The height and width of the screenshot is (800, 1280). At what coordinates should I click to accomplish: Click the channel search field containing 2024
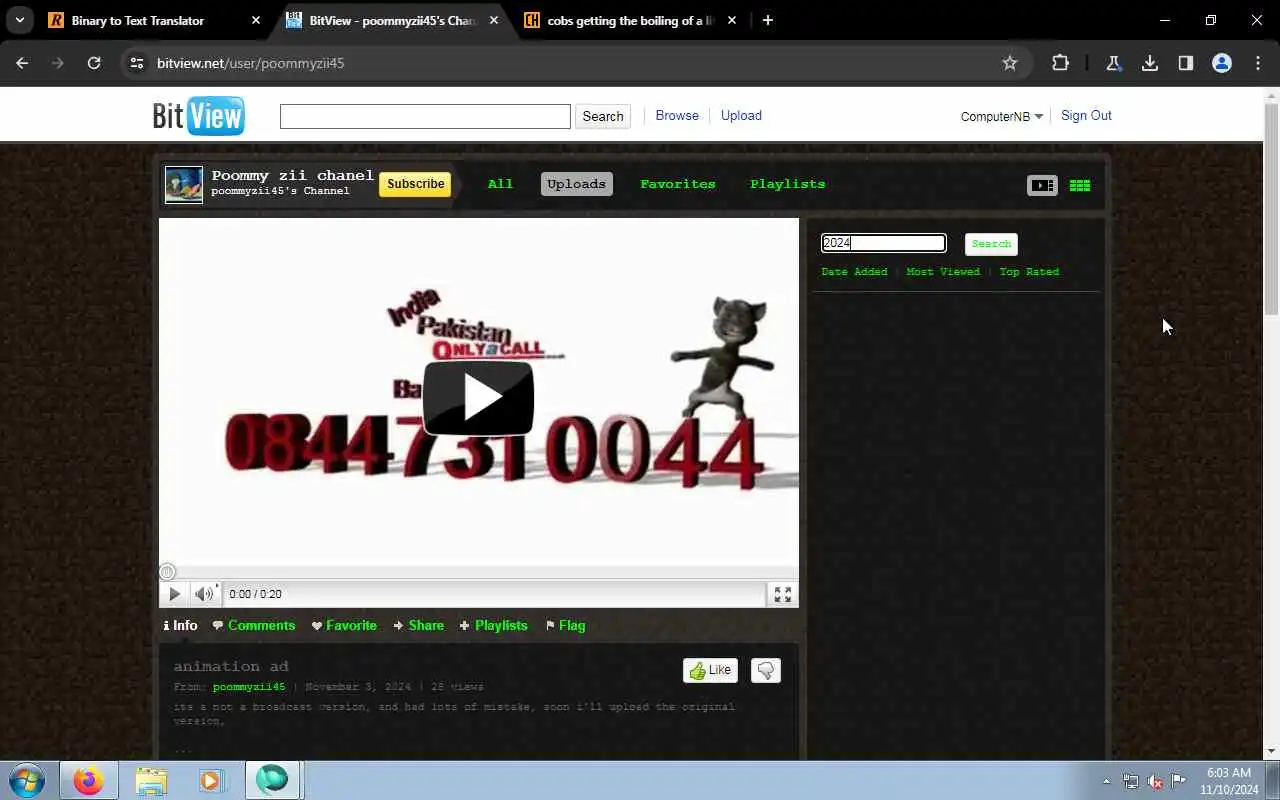click(x=883, y=243)
